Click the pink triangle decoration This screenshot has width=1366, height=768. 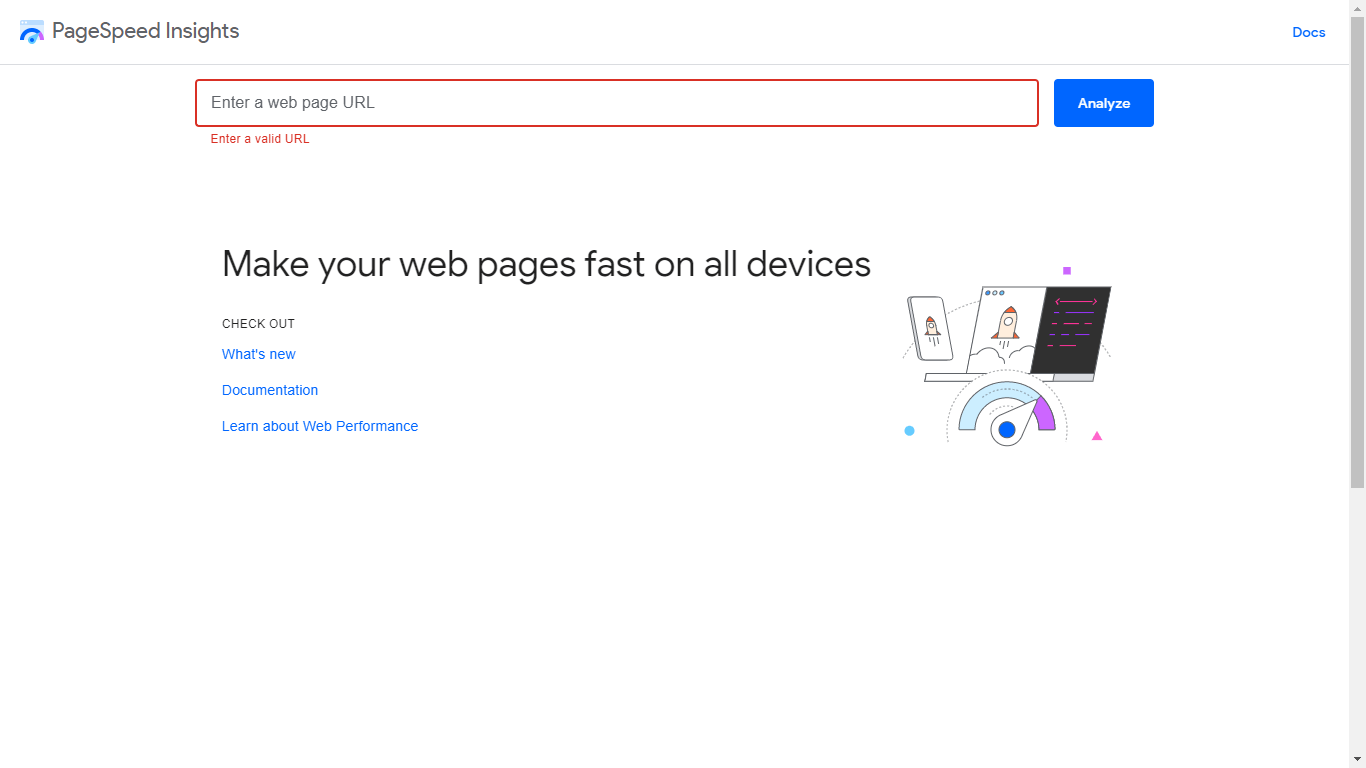(1097, 436)
